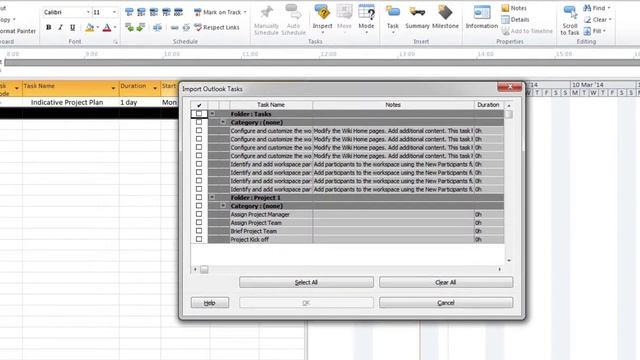The height and width of the screenshot is (360, 640).
Task: Click the Link Tasks chain icon
Action: point(174,27)
